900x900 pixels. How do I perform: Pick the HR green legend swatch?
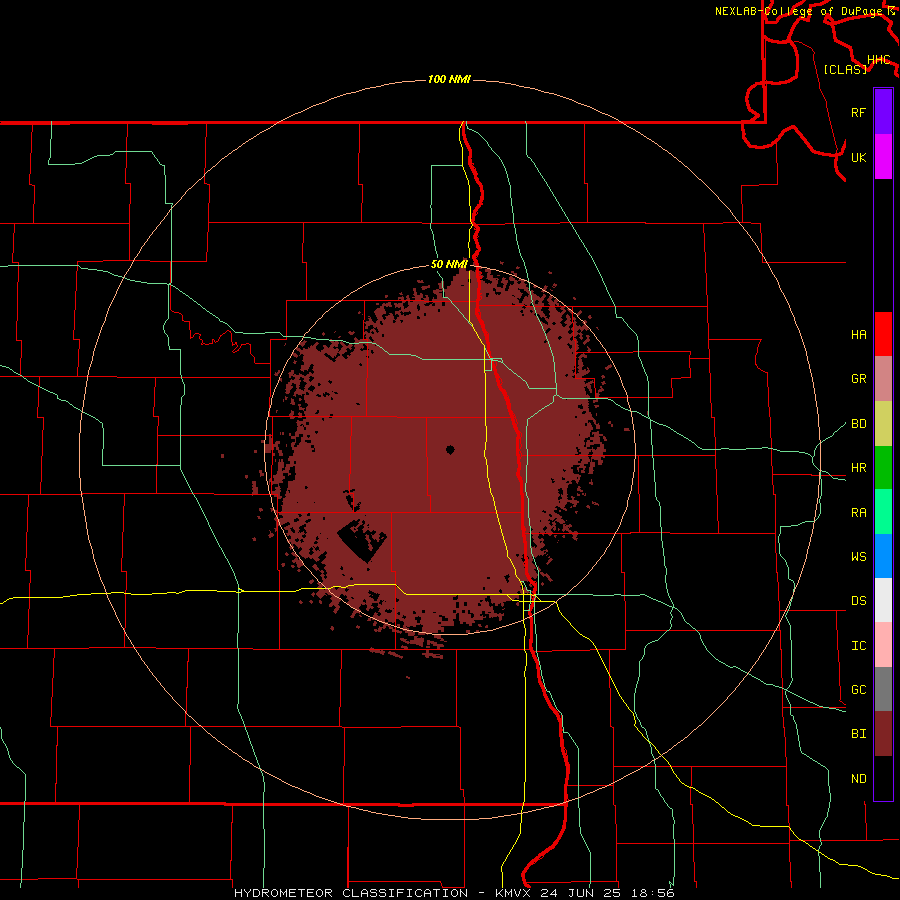[883, 468]
